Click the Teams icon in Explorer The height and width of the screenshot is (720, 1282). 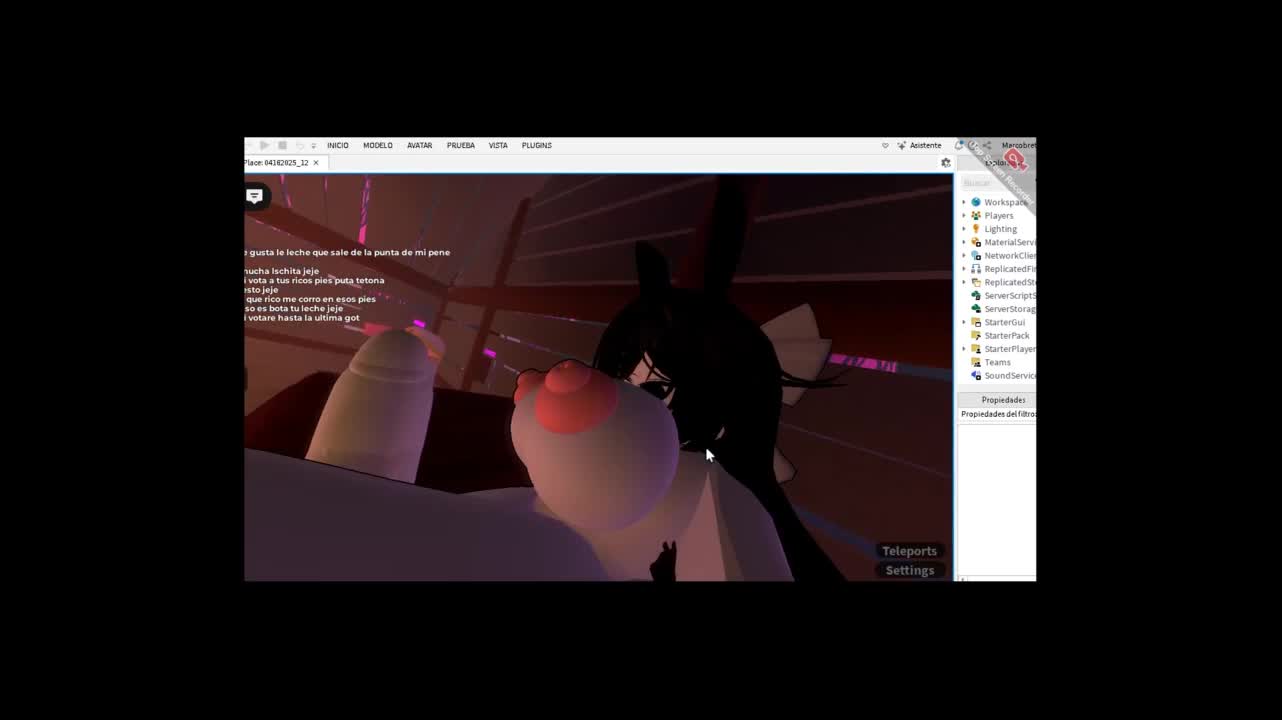tap(976, 362)
